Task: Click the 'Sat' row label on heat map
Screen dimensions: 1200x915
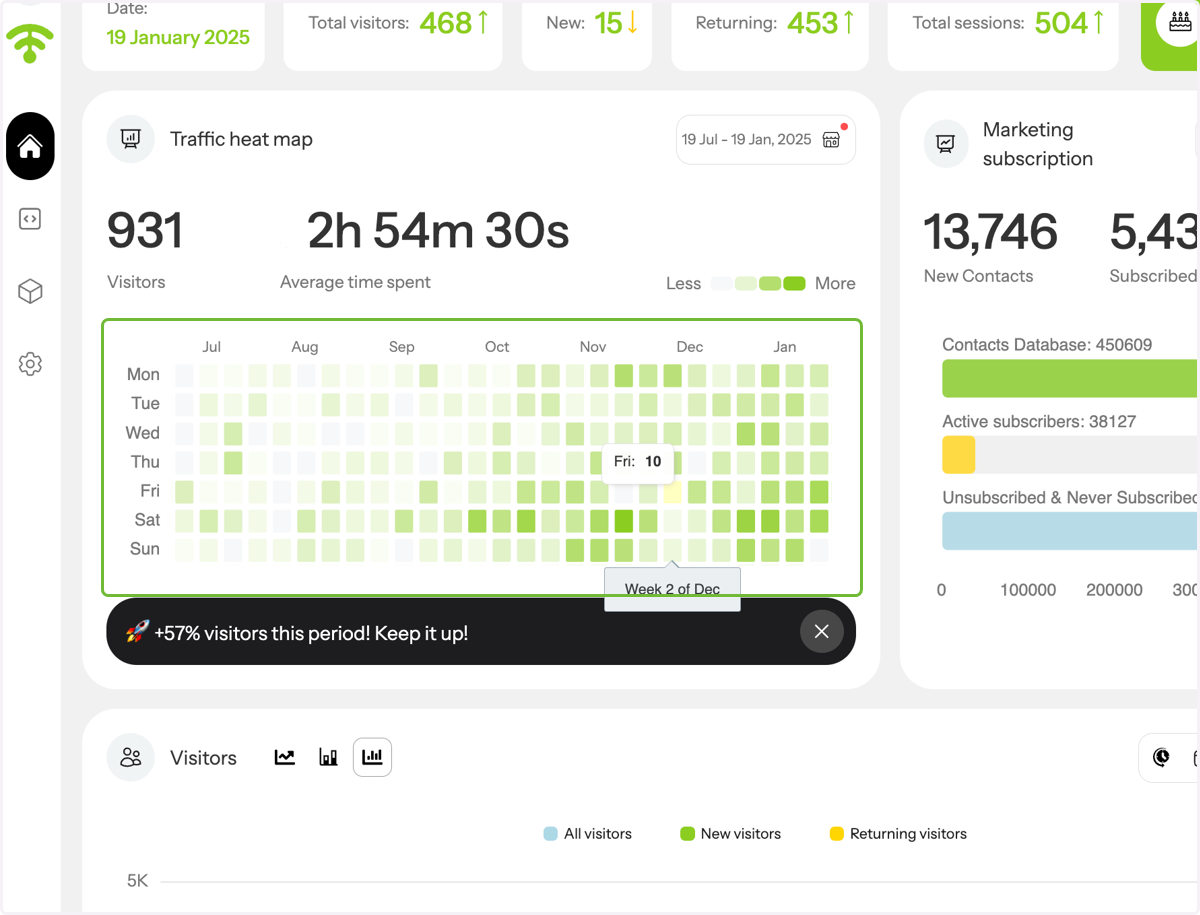Action: coord(147,520)
